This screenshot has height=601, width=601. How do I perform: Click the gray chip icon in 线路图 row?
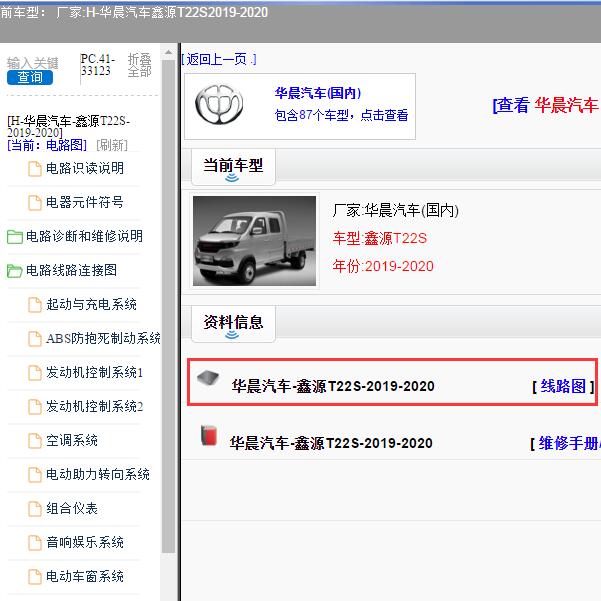coord(208,378)
